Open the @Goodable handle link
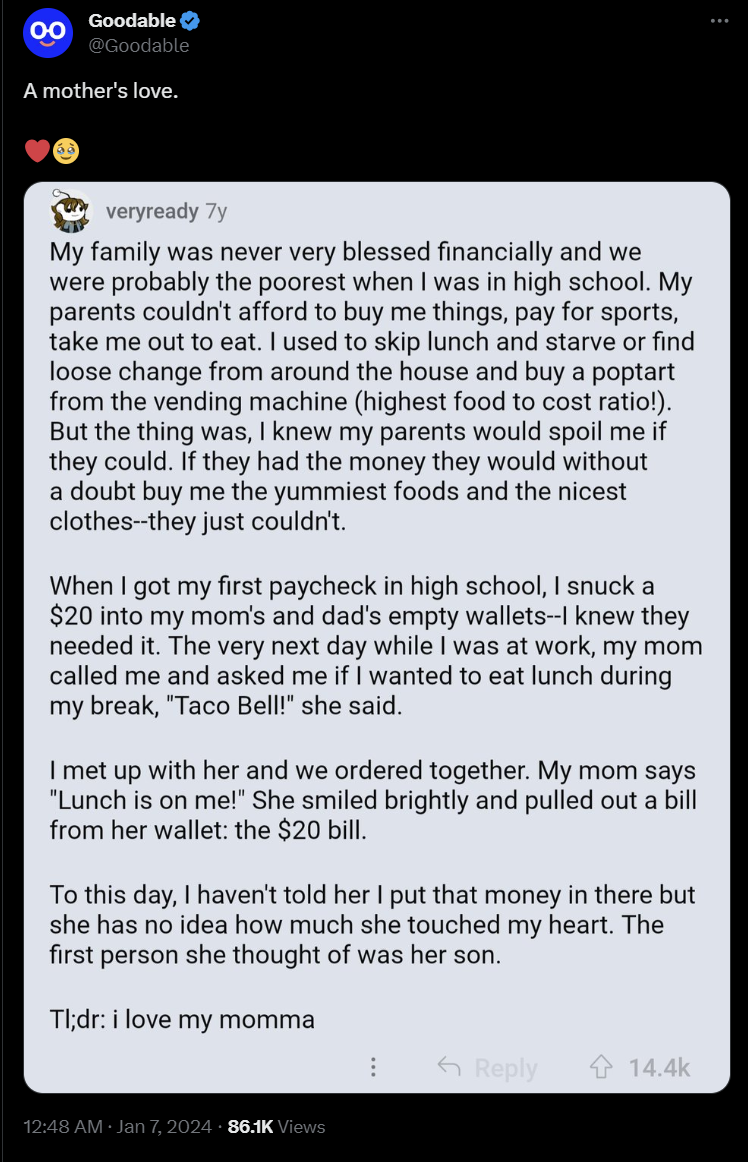The height and width of the screenshot is (1162, 748). point(139,46)
